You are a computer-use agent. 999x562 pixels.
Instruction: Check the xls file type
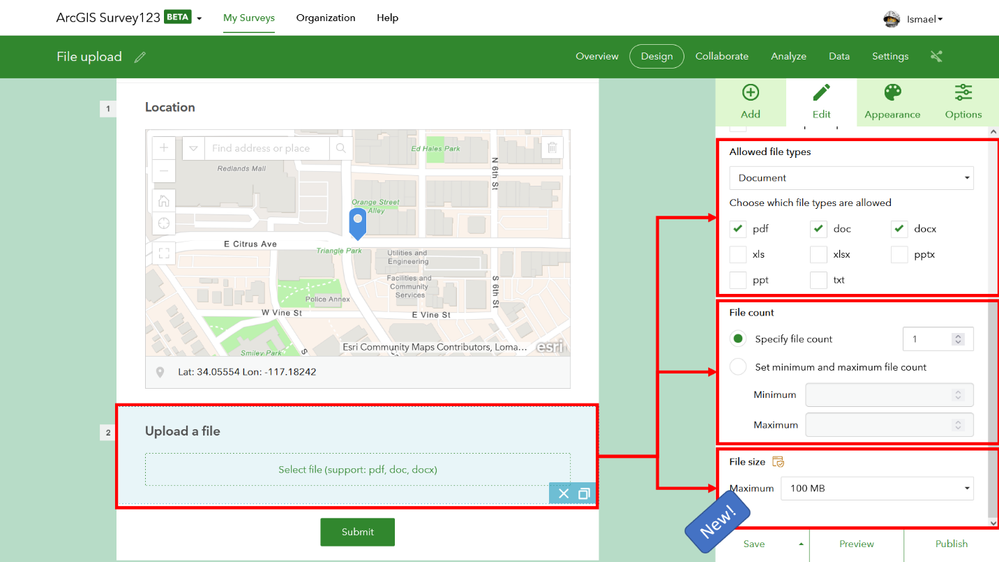click(738, 254)
